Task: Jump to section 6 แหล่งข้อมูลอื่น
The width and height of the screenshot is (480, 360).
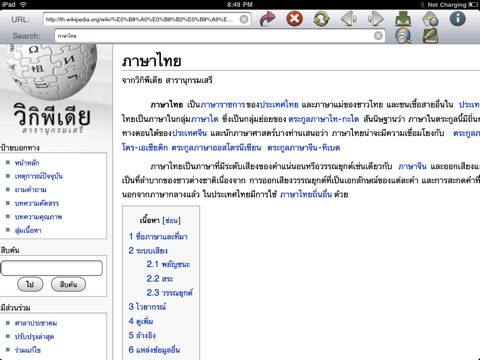Action: point(154,350)
